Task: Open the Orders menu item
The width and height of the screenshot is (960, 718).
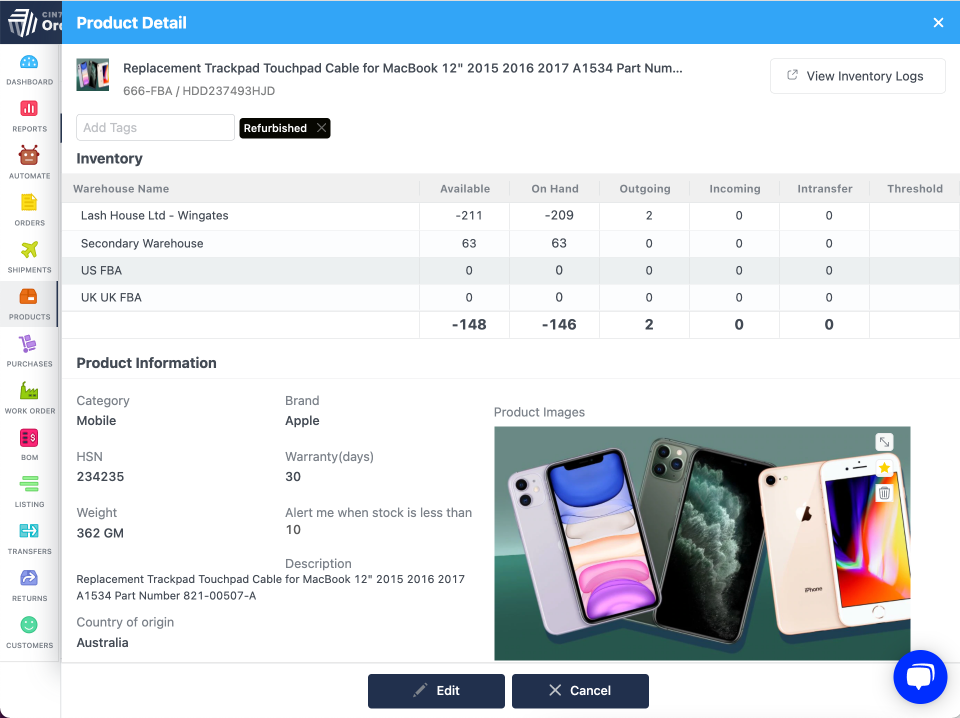Action: 29,210
